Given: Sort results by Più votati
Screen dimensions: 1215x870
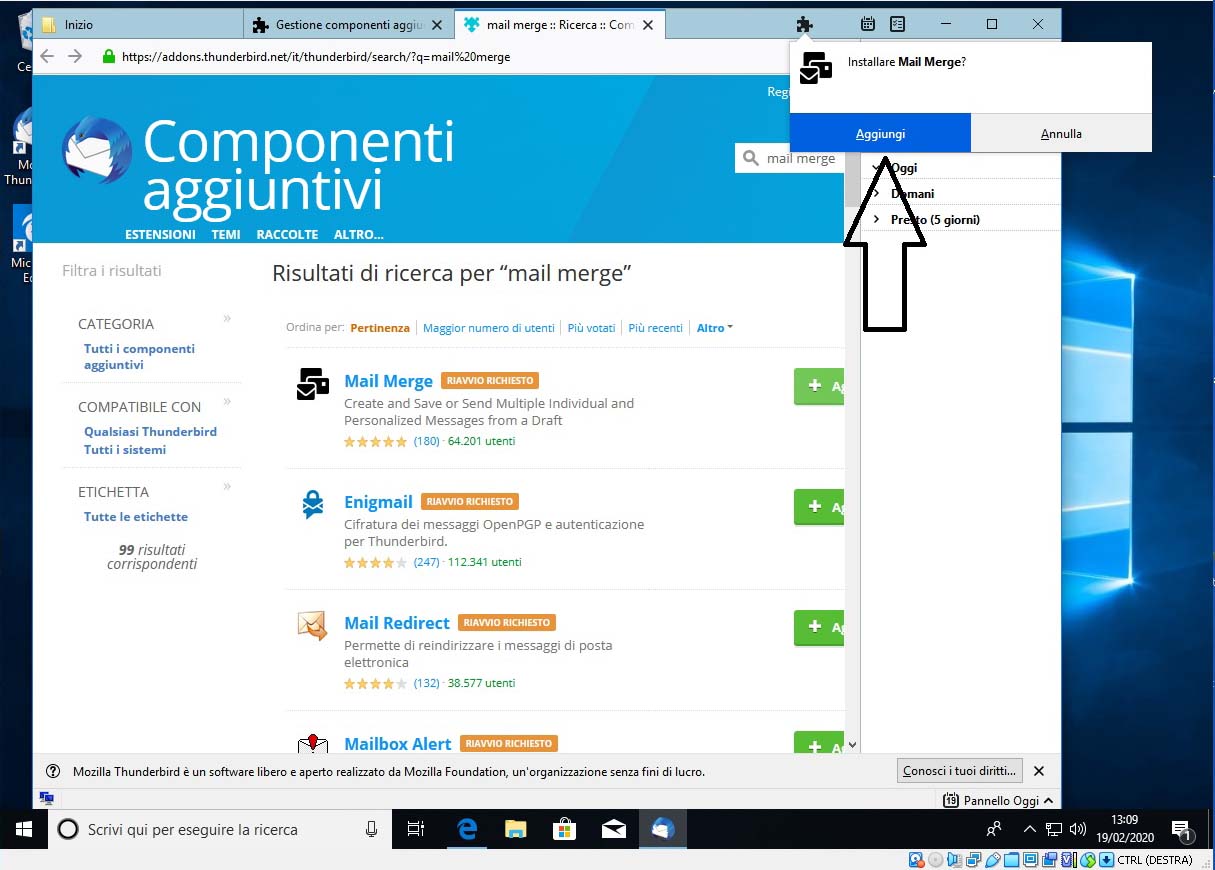Looking at the screenshot, I should 591,328.
